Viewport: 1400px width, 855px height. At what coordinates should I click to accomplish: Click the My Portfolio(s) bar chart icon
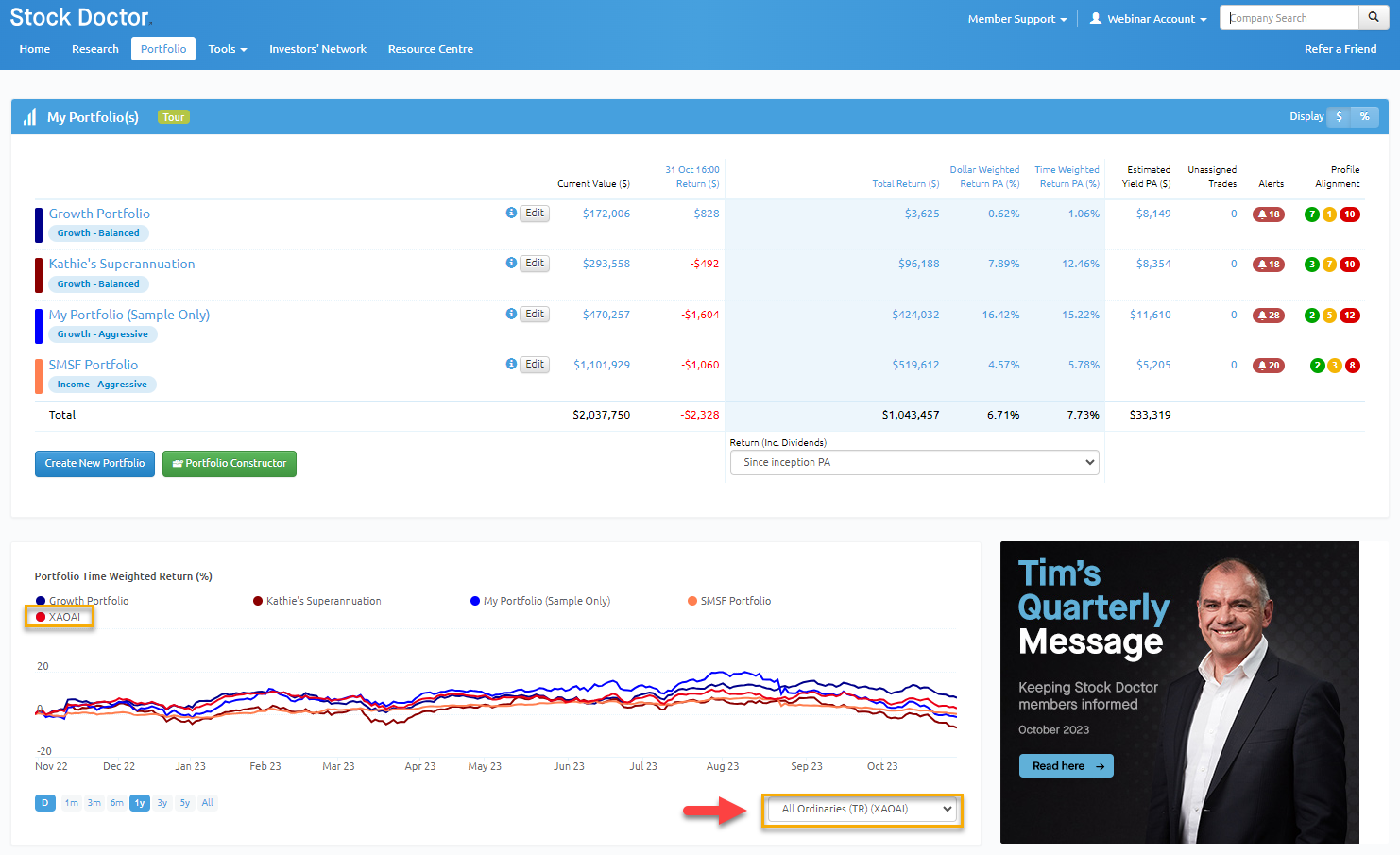pos(29,116)
